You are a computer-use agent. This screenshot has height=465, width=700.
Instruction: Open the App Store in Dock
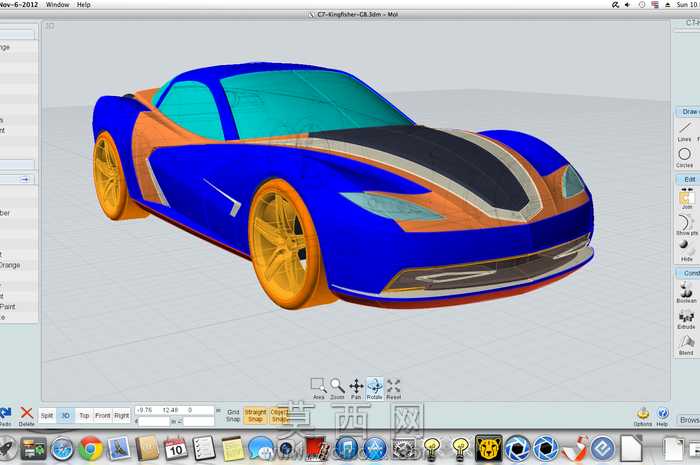[376, 448]
